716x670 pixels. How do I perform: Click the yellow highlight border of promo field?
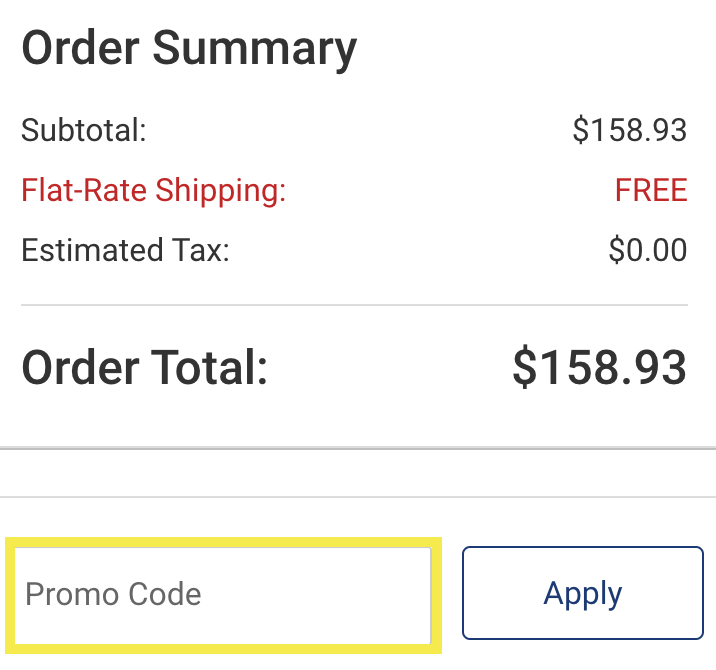click(x=222, y=541)
